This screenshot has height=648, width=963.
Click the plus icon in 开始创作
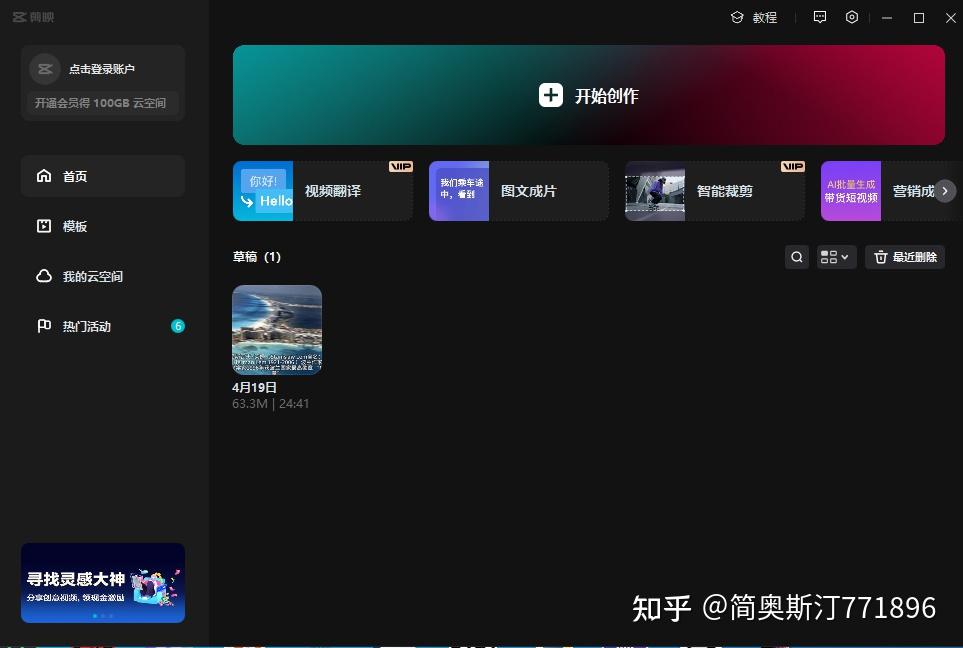pos(550,95)
